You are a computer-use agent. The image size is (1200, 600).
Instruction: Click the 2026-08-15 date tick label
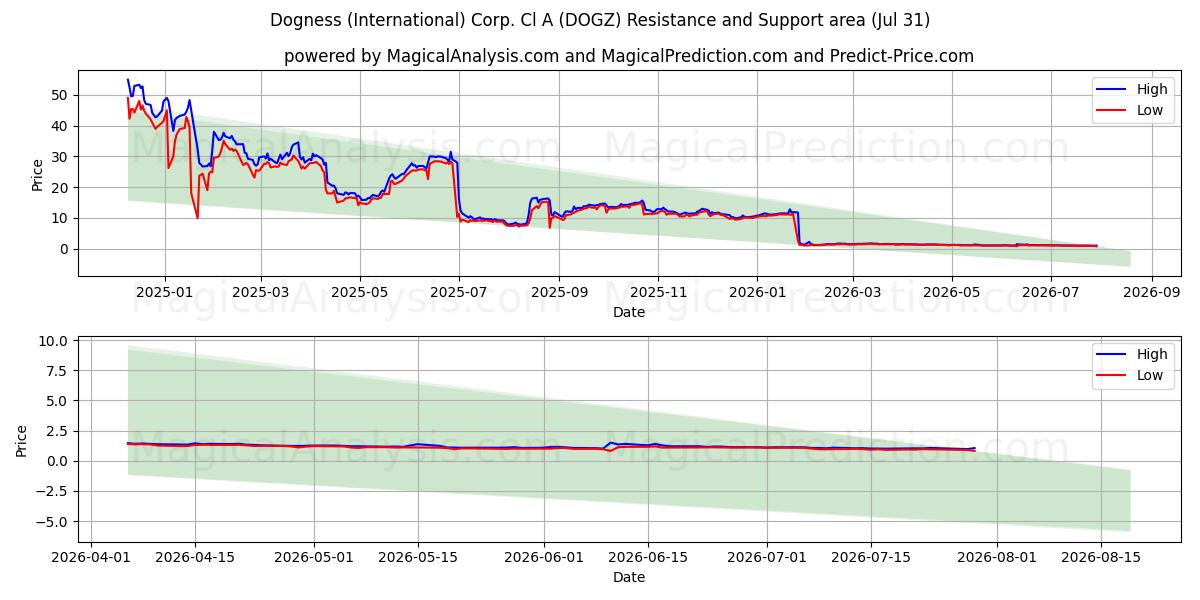(1102, 557)
